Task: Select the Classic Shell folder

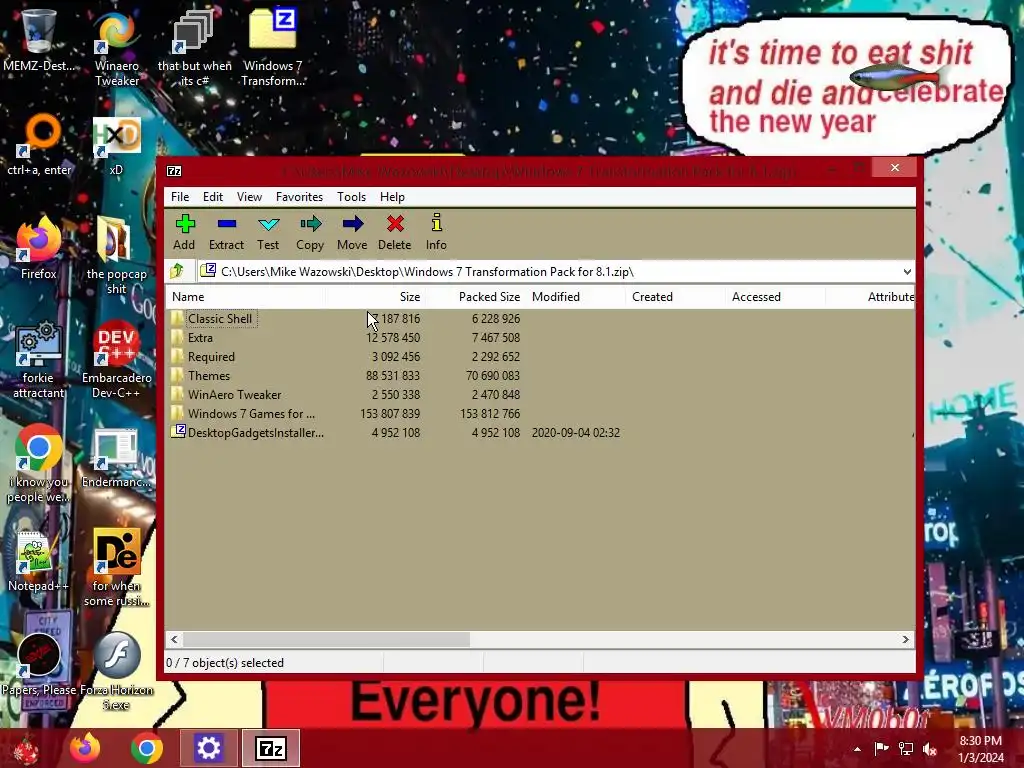Action: 220,319
